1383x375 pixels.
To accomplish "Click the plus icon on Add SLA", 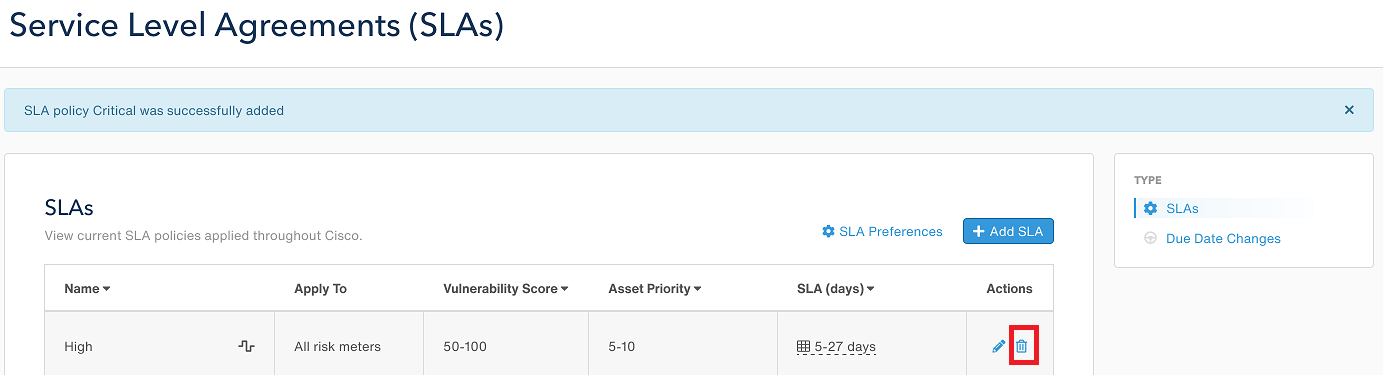I will [978, 231].
